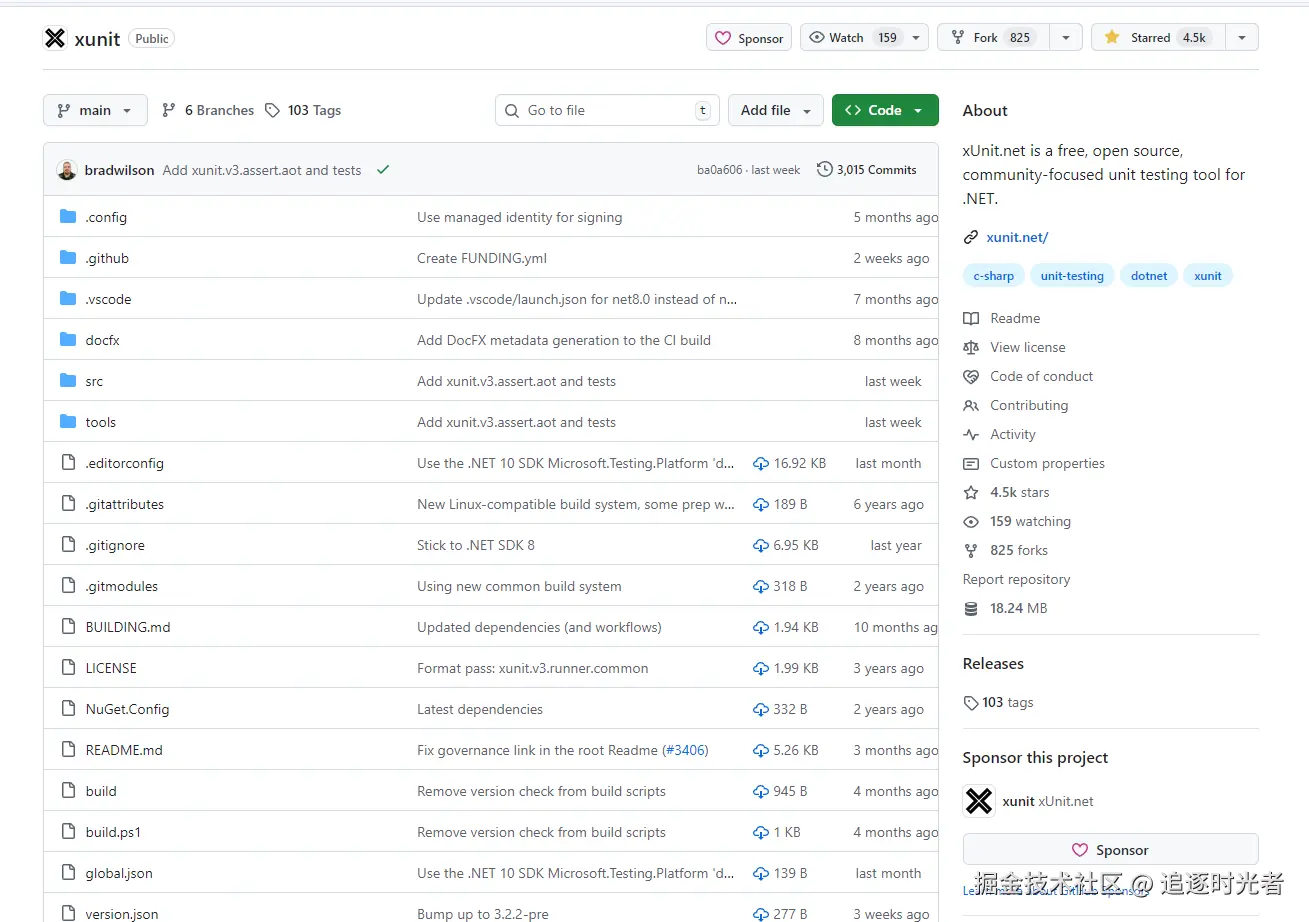Click the Watch button with eye icon
The image size is (1309, 922).
[853, 38]
